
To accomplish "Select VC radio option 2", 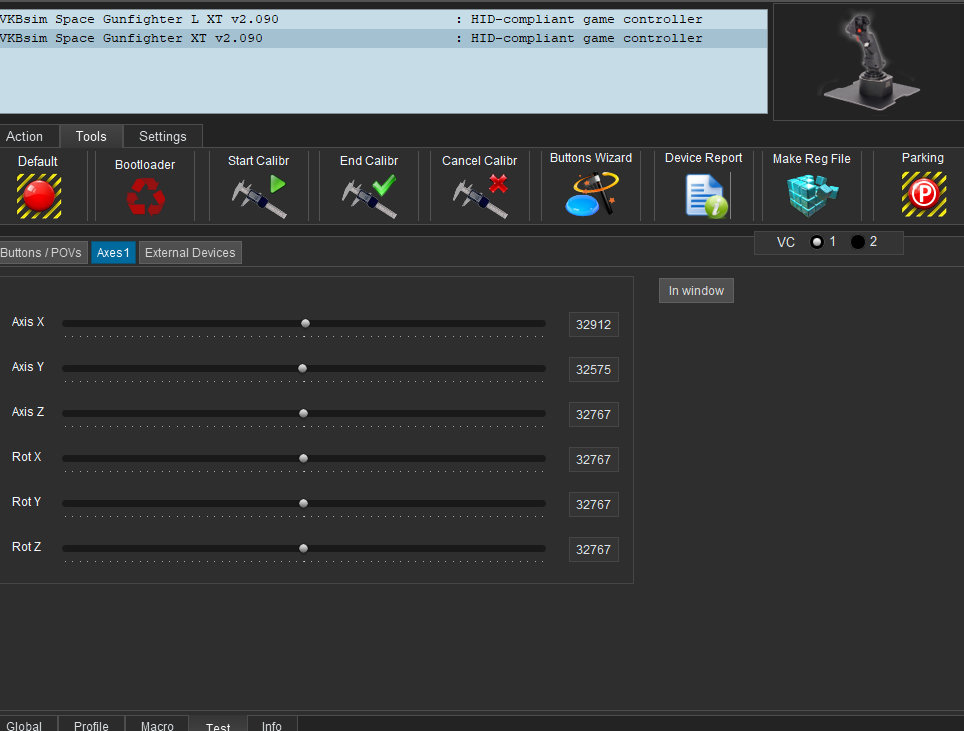I will click(x=858, y=242).
